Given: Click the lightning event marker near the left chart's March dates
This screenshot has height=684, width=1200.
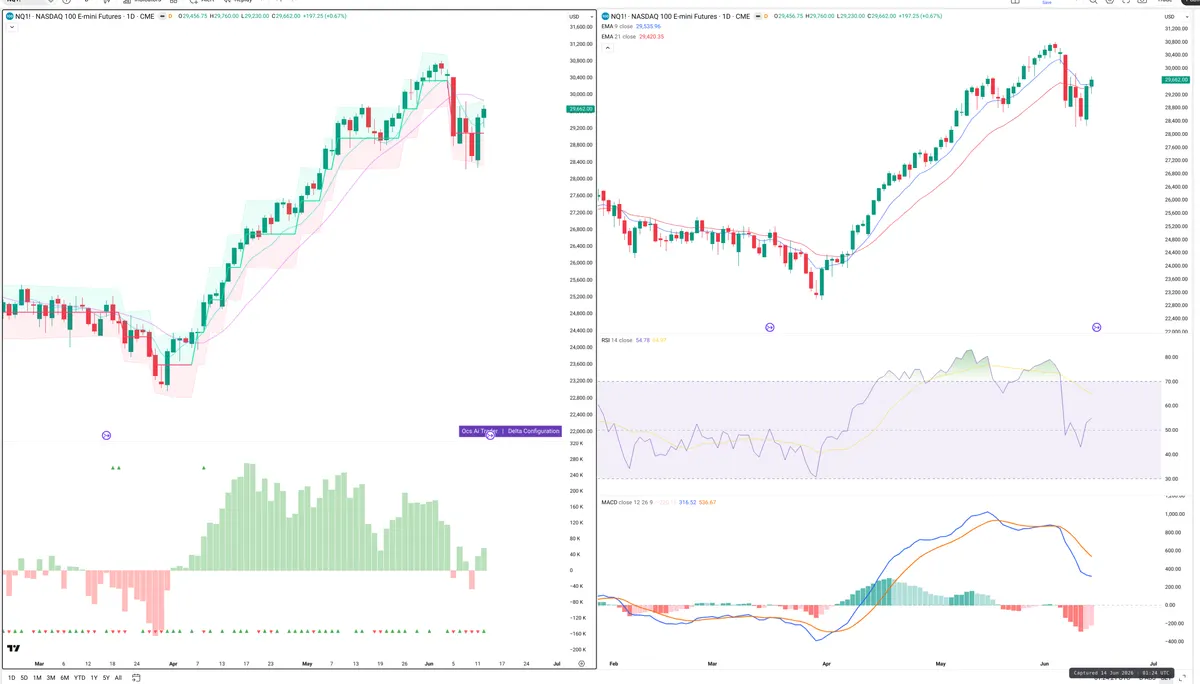Looking at the screenshot, I should coord(106,435).
